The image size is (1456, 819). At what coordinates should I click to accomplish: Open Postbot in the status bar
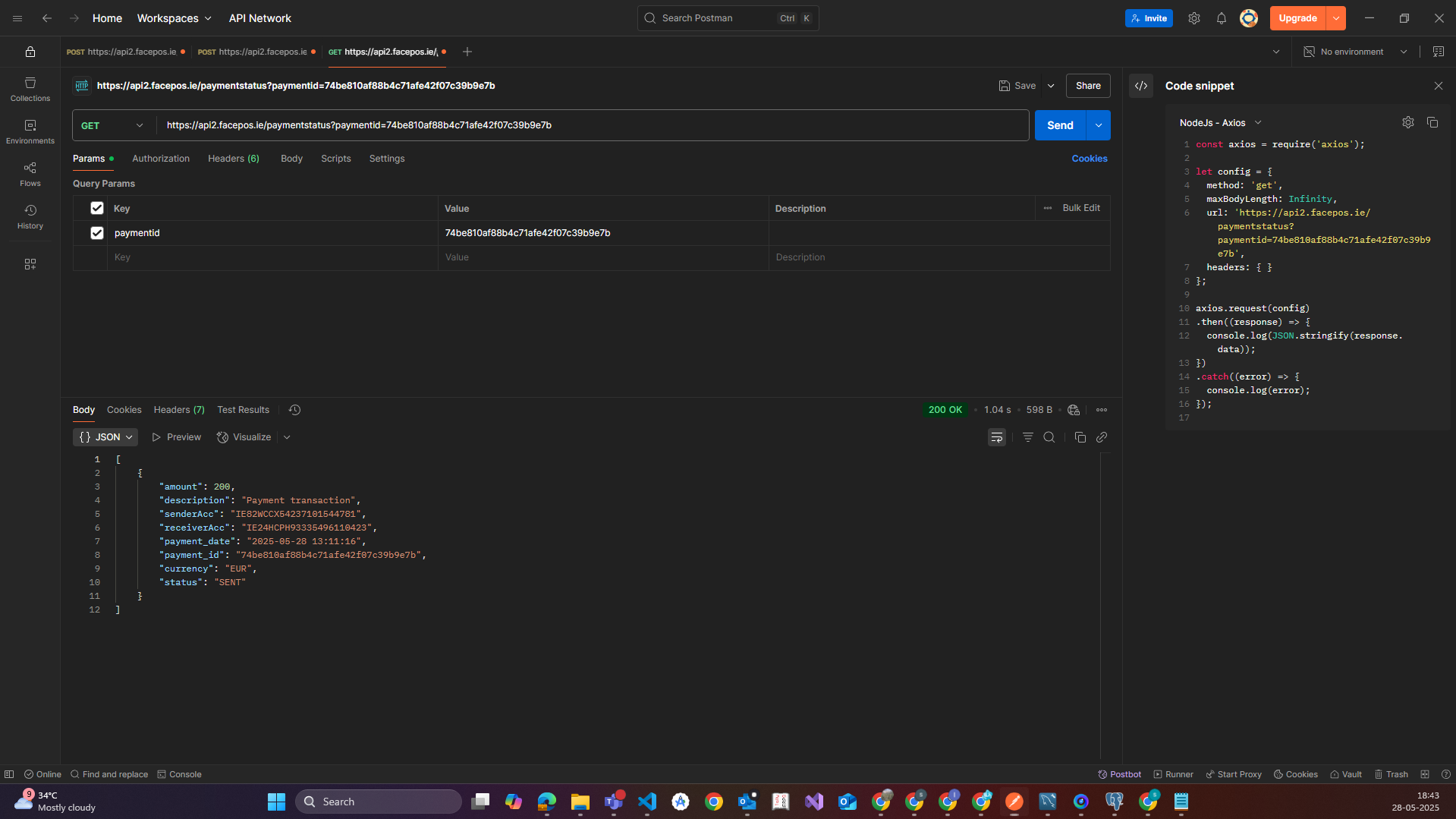click(1119, 774)
